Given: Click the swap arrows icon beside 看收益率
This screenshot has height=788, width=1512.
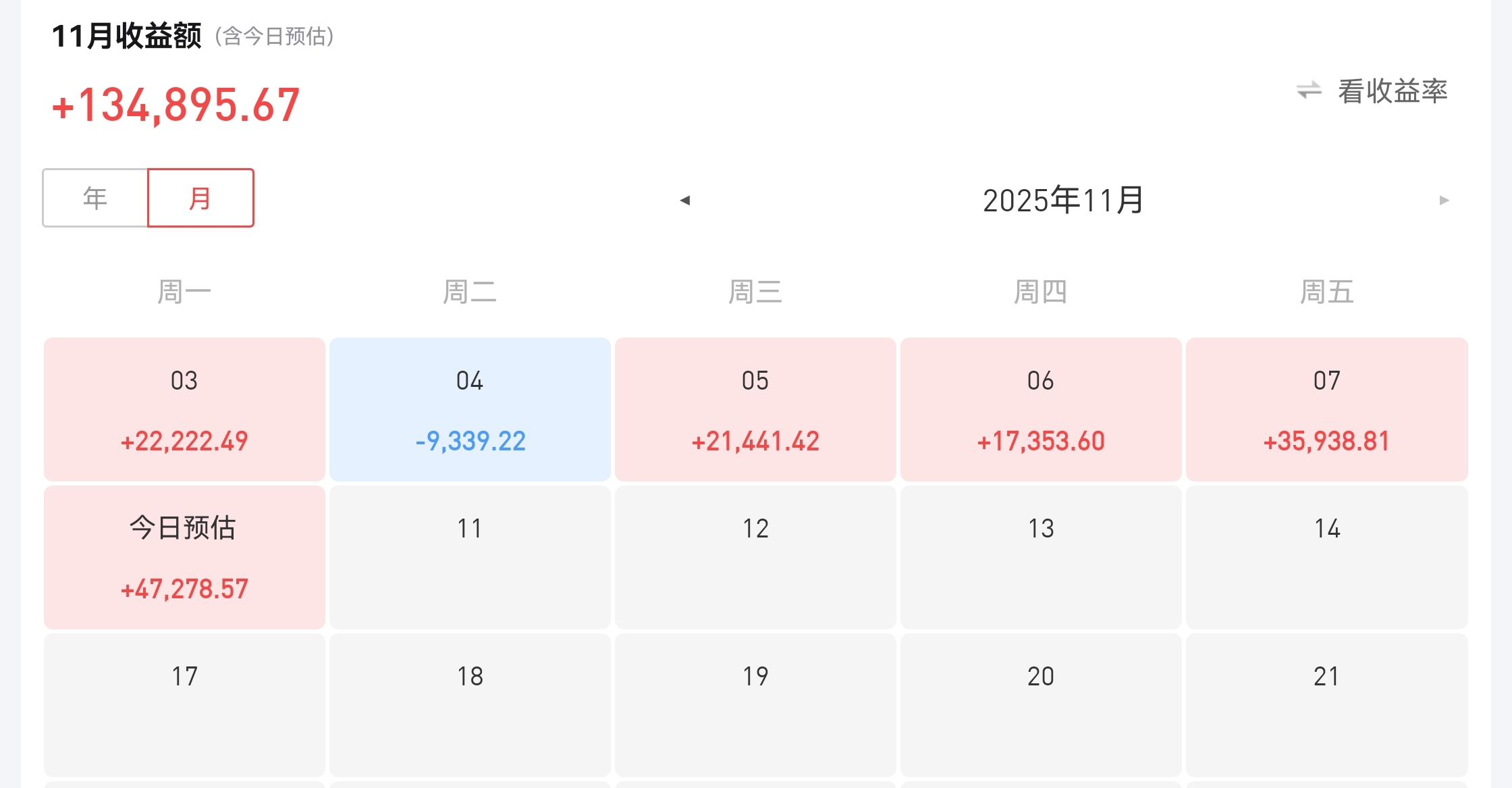Looking at the screenshot, I should [1309, 90].
